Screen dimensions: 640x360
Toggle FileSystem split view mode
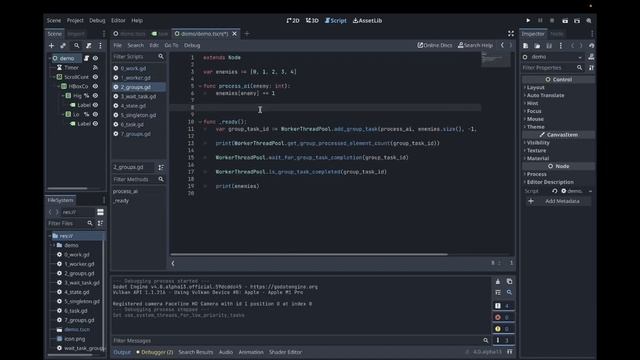[100, 212]
